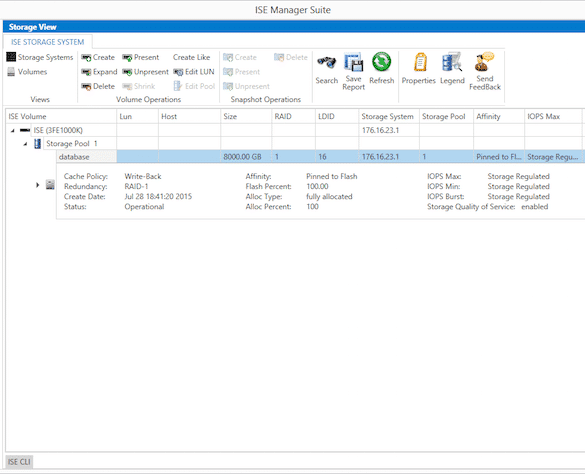
Task: Click the Edit LUN button
Action: tap(194, 72)
